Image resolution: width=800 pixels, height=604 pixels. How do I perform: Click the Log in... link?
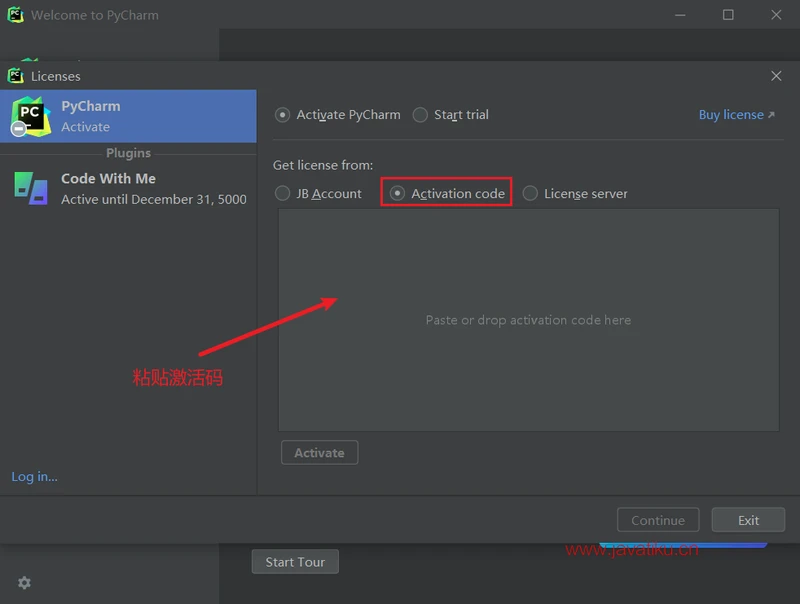[35, 477]
